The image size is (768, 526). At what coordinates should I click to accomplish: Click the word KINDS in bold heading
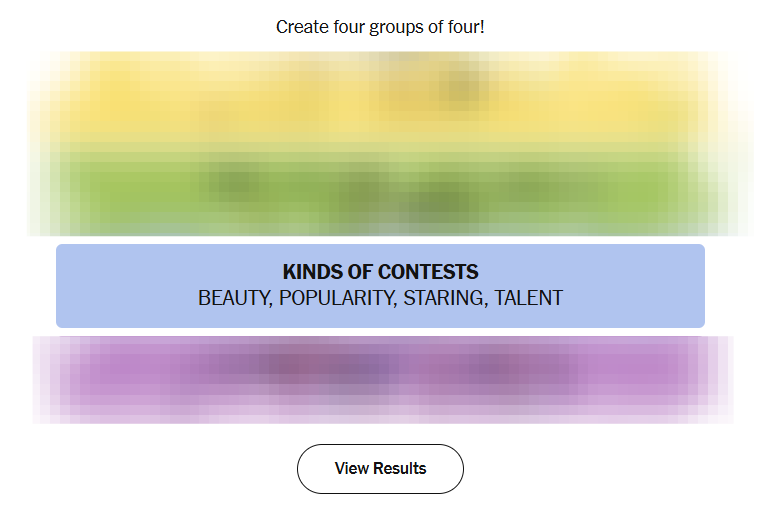point(312,272)
